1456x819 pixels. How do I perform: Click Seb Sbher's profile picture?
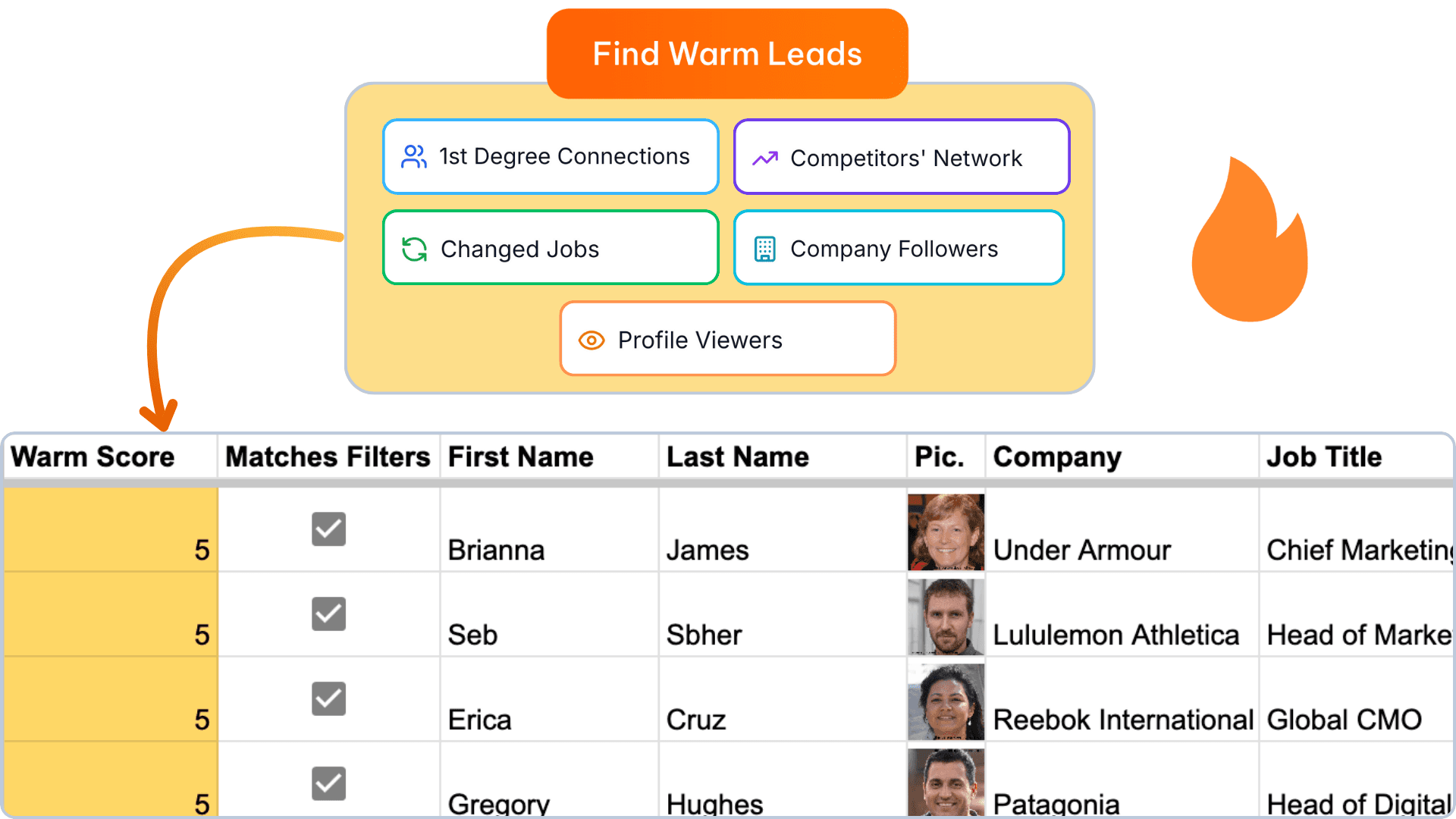(946, 615)
